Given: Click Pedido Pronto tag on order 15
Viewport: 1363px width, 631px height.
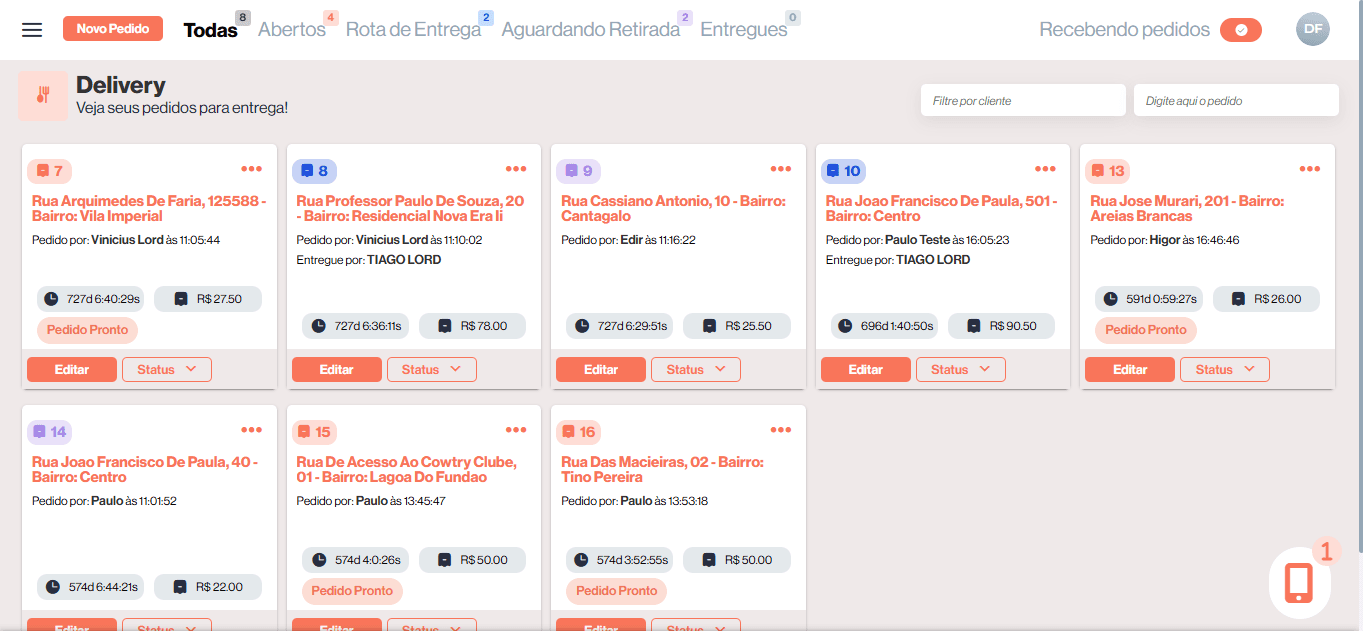Looking at the screenshot, I should (353, 591).
